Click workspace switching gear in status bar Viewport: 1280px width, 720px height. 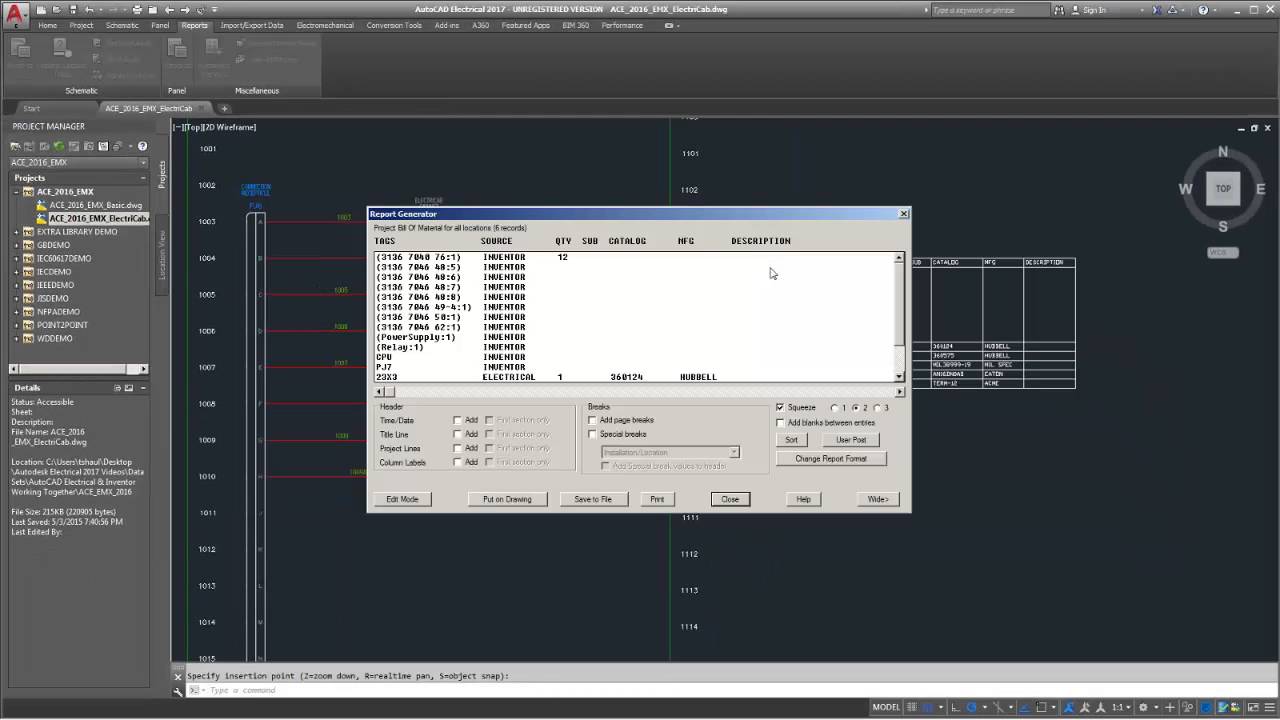click(x=1145, y=707)
